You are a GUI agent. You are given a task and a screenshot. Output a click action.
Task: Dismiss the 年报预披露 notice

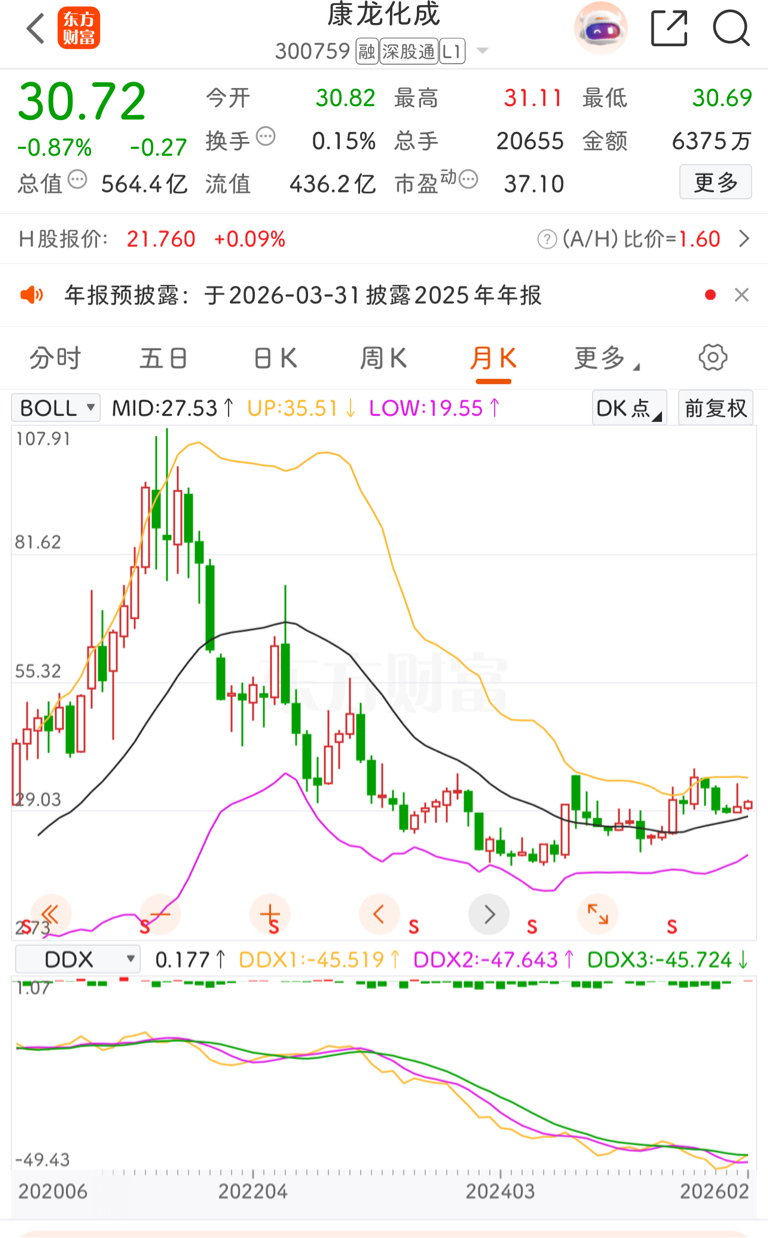pyautogui.click(x=742, y=295)
